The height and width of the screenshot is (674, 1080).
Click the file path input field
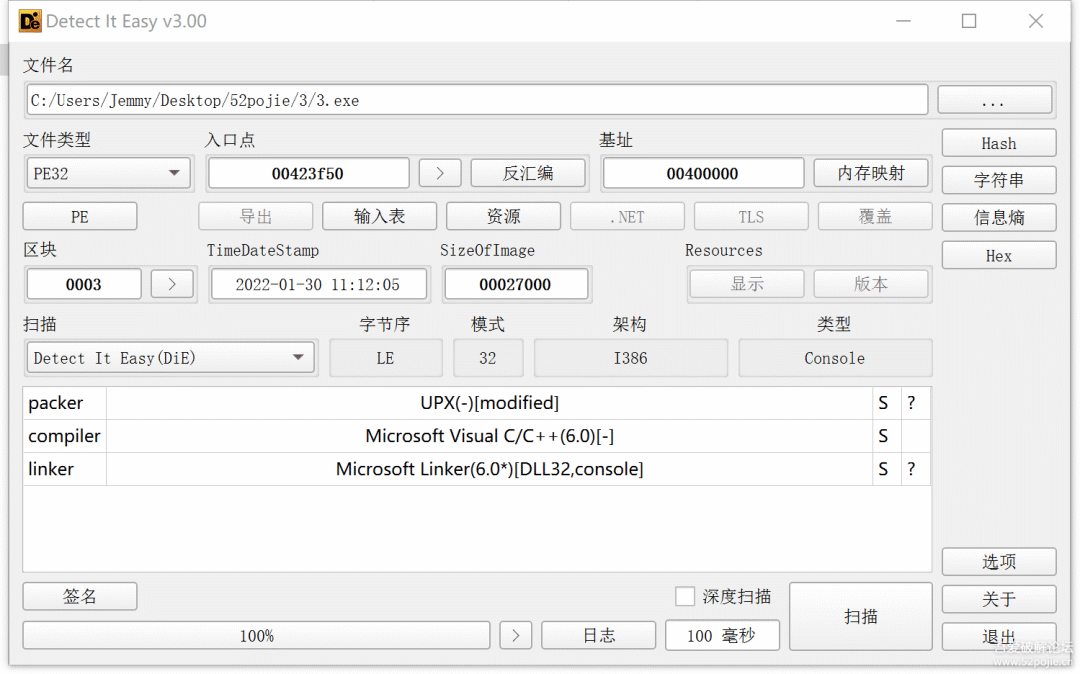(x=477, y=101)
